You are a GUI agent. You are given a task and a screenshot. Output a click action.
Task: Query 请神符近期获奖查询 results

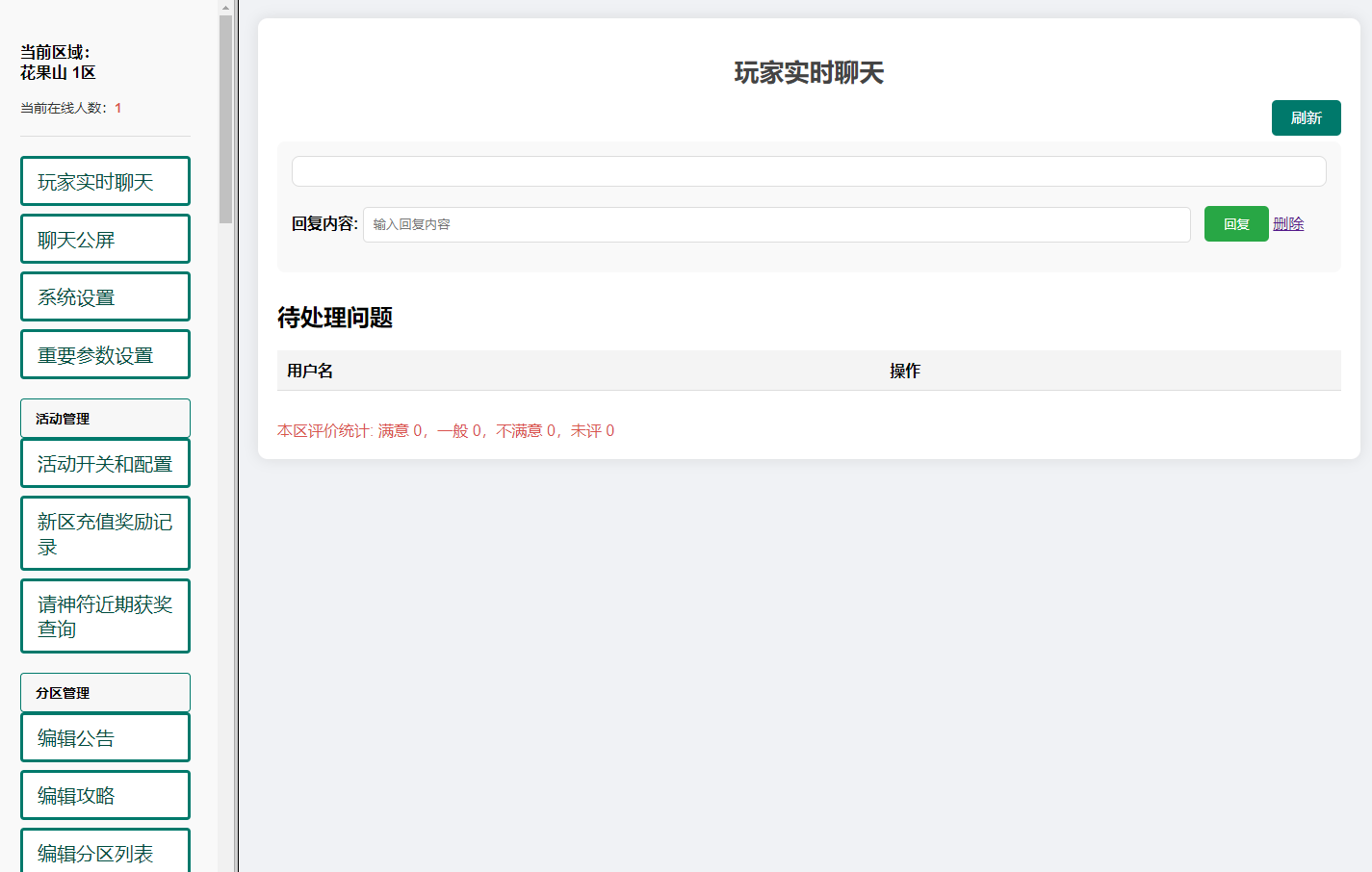pyautogui.click(x=104, y=616)
